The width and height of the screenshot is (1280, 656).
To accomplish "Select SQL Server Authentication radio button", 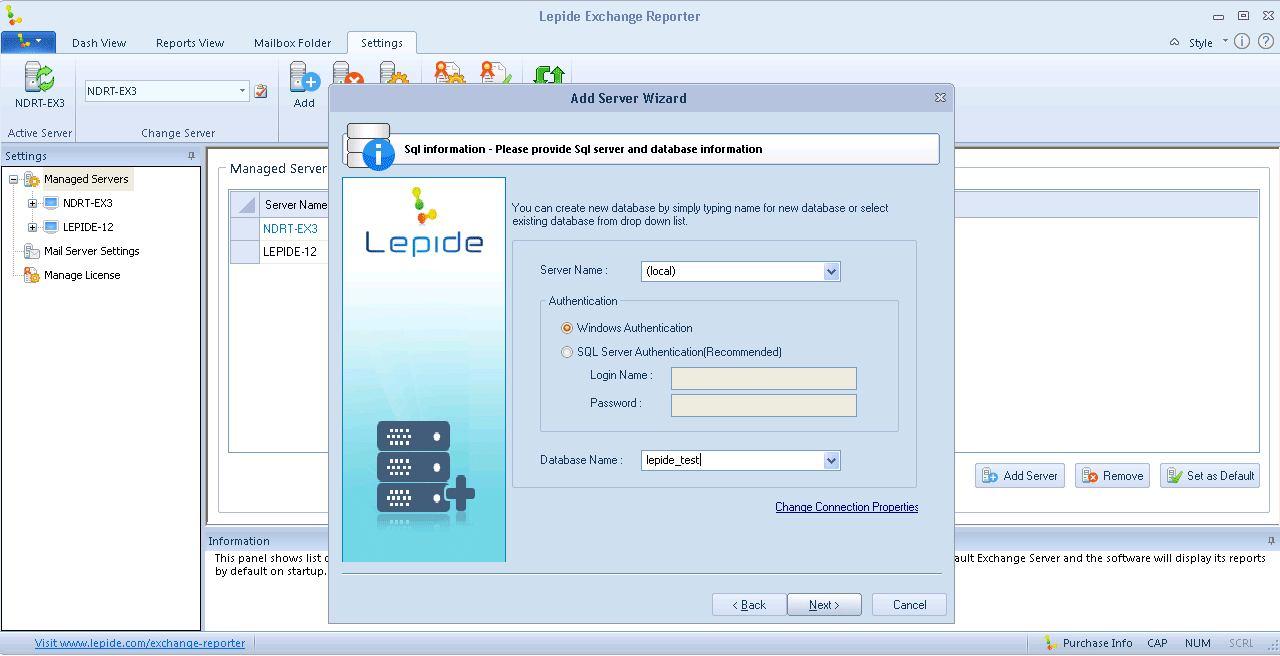I will coord(567,352).
